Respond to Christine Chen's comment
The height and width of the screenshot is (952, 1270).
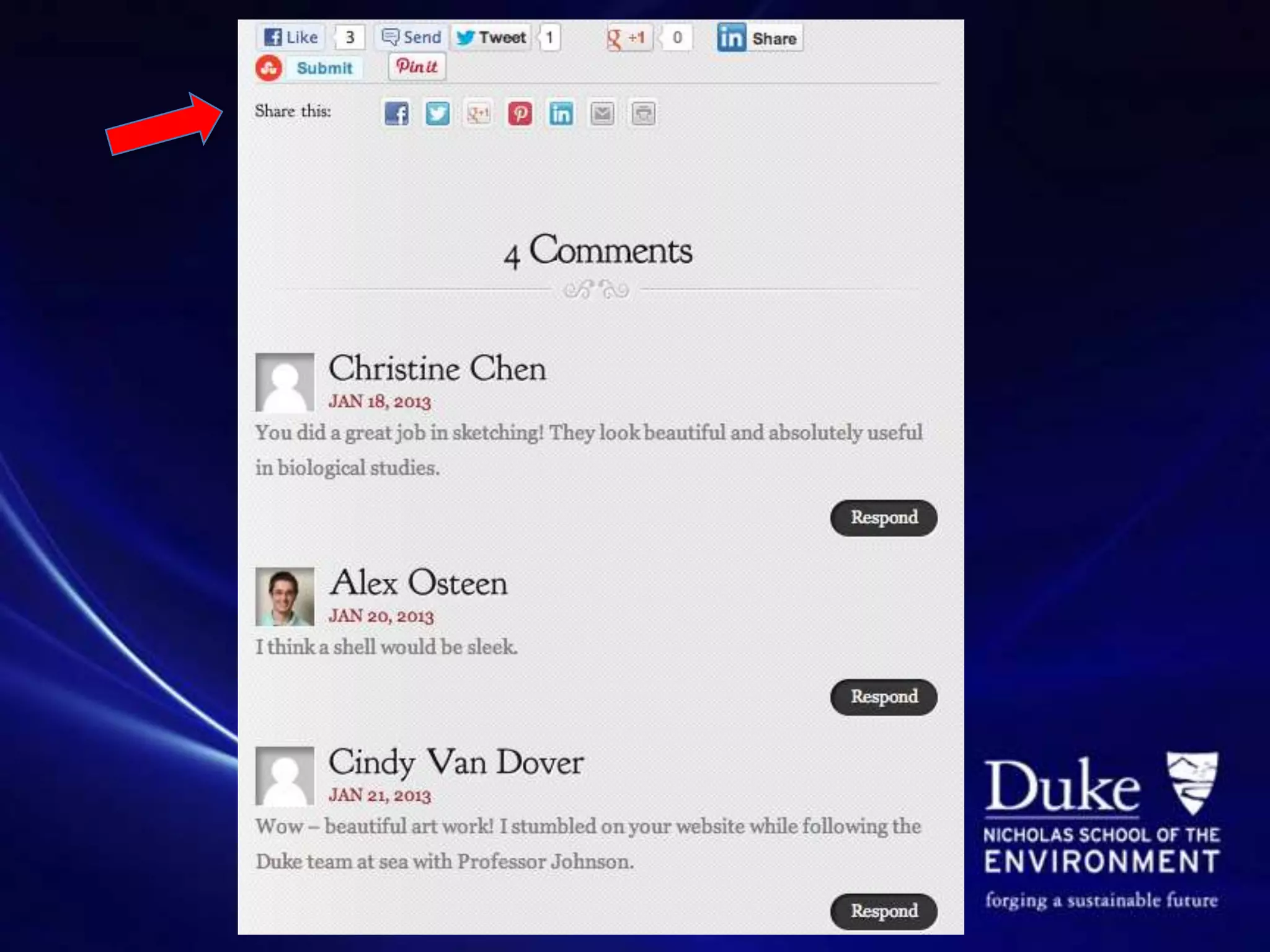(883, 518)
